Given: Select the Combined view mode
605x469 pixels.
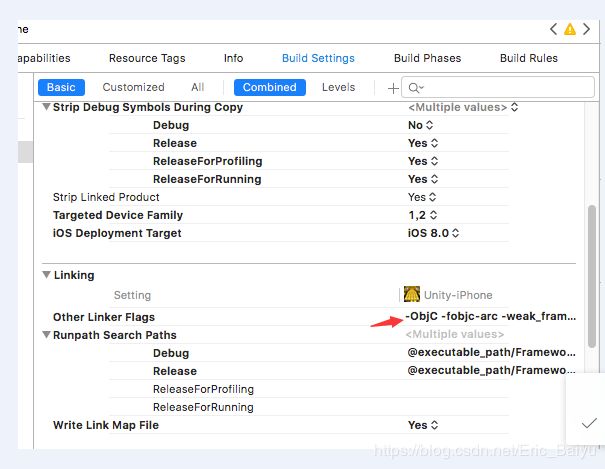Looking at the screenshot, I should tap(269, 87).
